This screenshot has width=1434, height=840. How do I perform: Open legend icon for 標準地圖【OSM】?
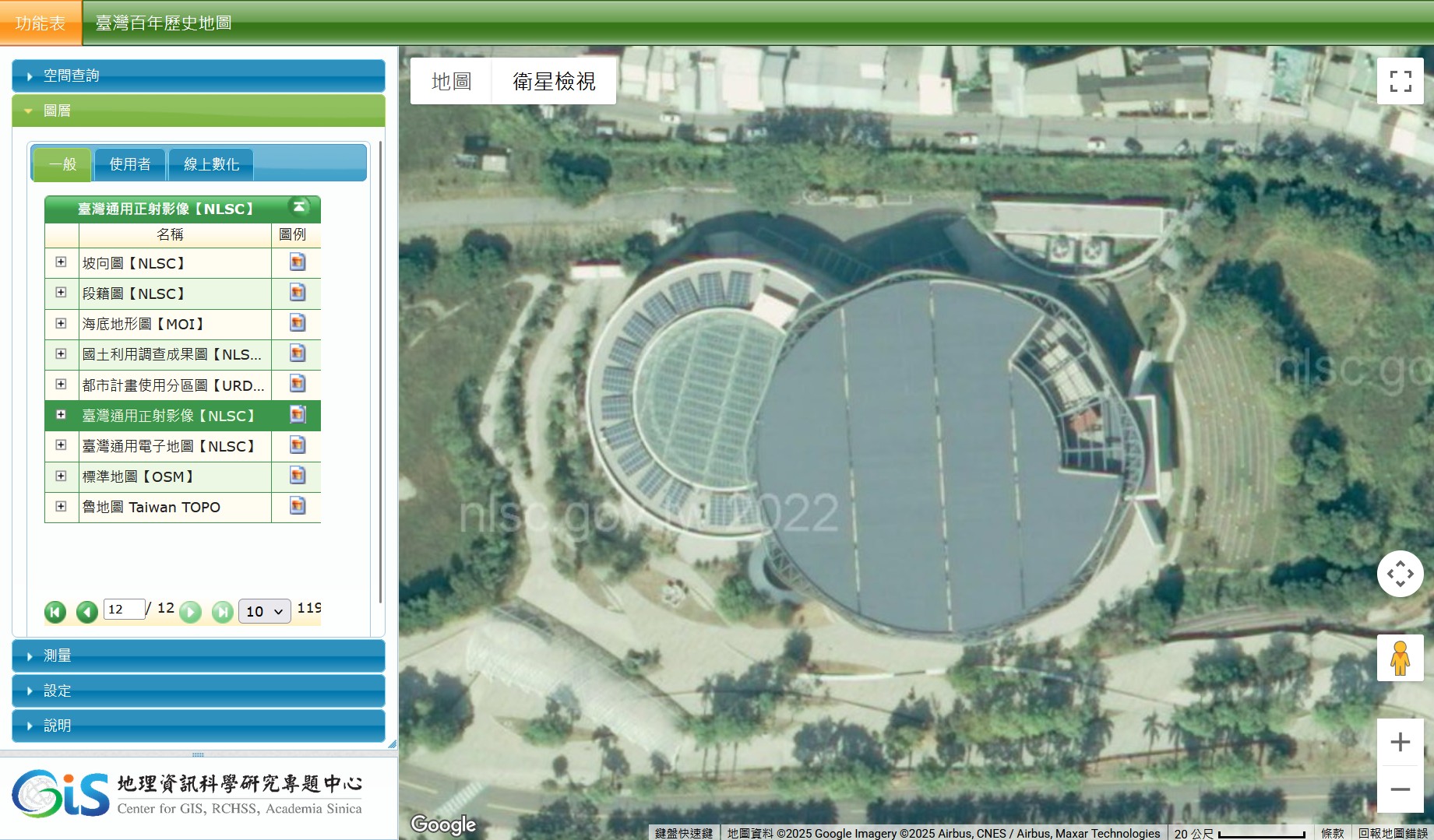(x=297, y=476)
